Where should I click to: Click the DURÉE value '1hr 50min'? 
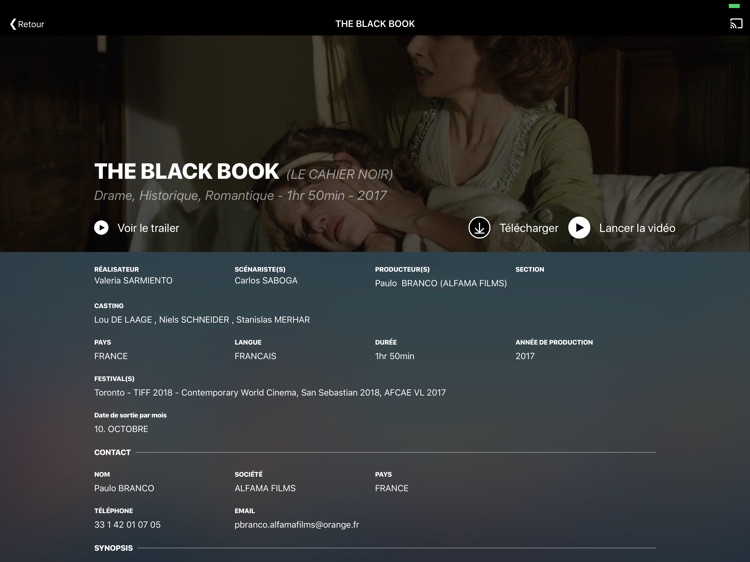[x=395, y=356]
